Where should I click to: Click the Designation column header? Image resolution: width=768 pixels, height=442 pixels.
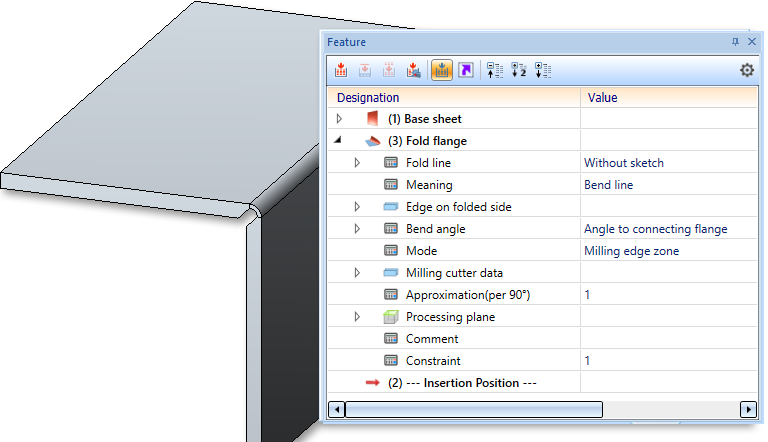point(454,98)
